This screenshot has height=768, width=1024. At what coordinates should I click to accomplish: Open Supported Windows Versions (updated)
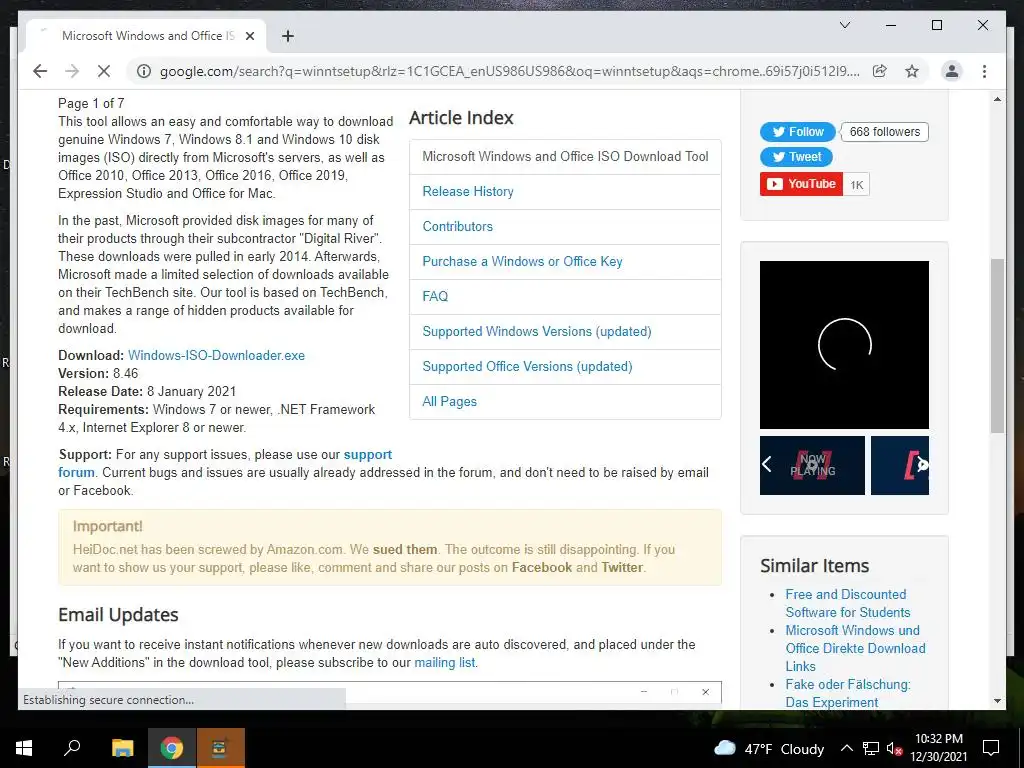tap(537, 331)
